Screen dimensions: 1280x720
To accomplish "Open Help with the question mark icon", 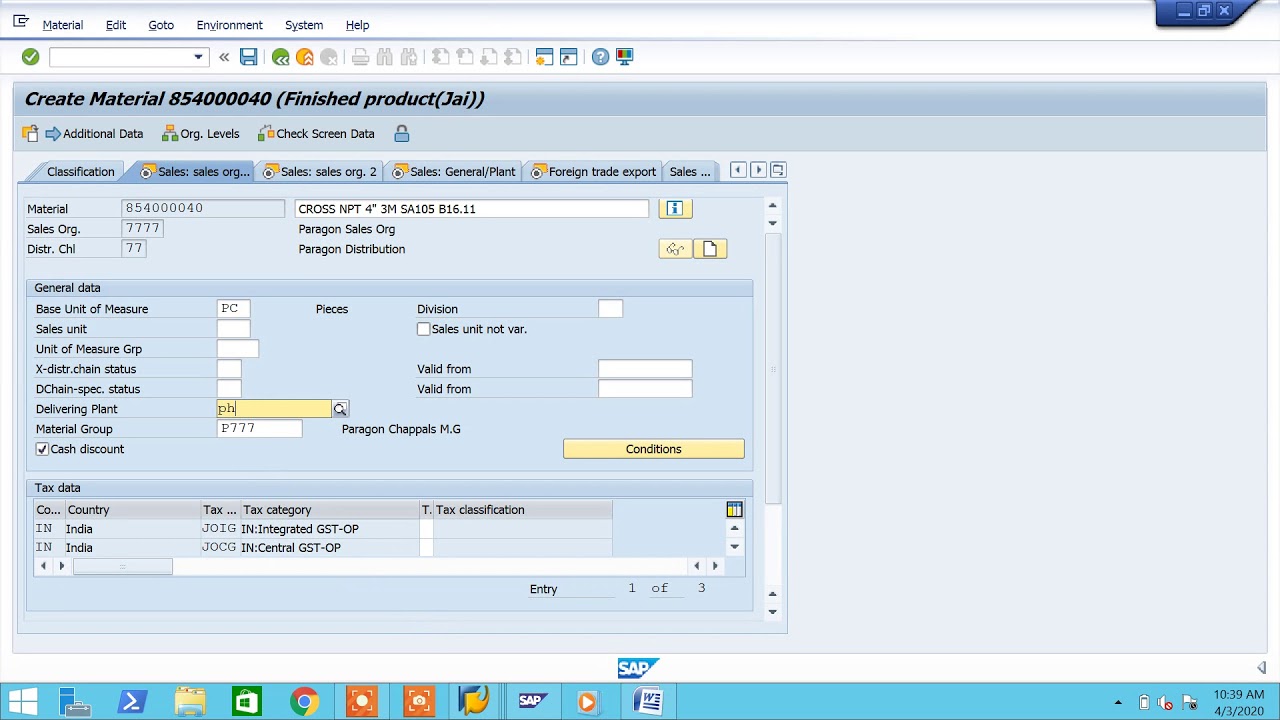I will click(x=600, y=57).
